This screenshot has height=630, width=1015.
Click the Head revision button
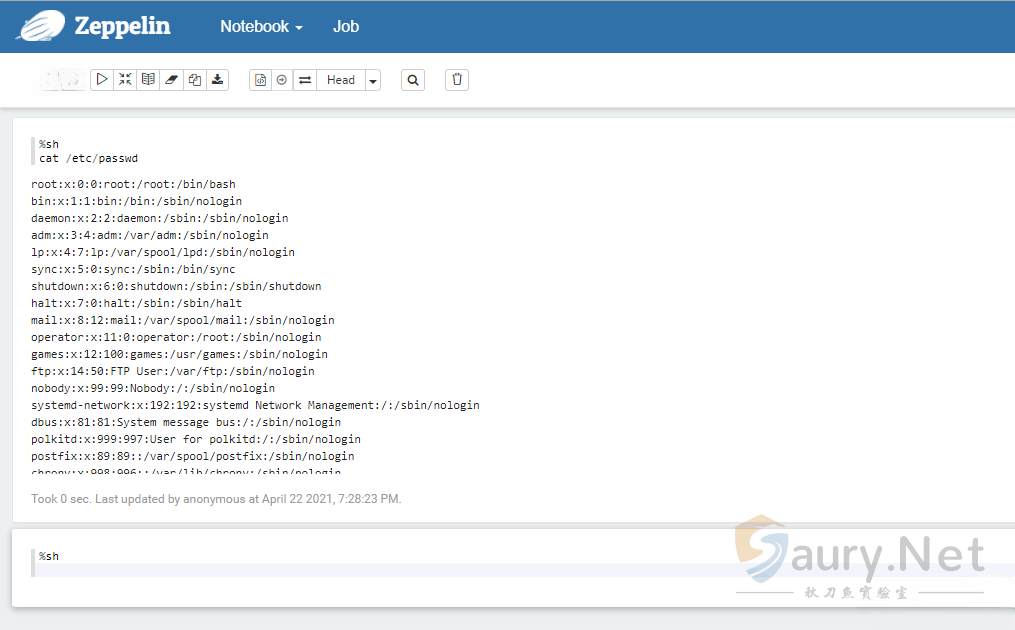click(x=341, y=80)
